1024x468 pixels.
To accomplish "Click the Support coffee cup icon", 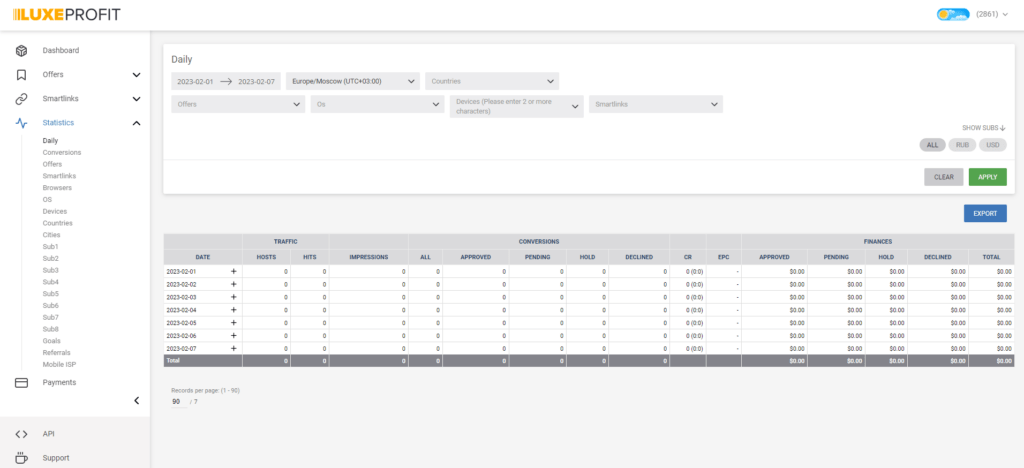I will click(x=21, y=458).
